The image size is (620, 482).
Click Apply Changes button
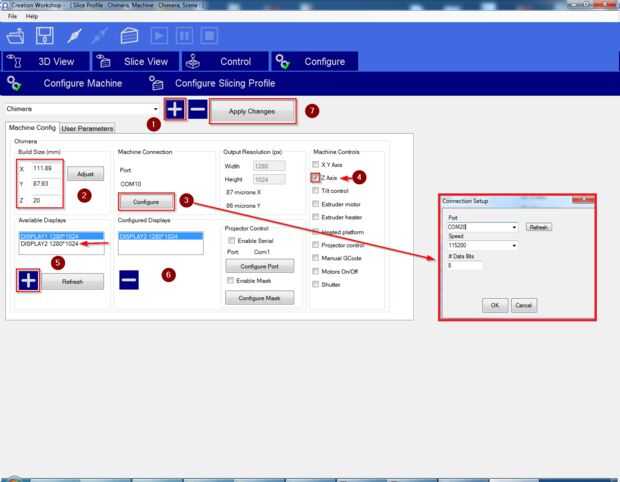pyautogui.click(x=252, y=112)
